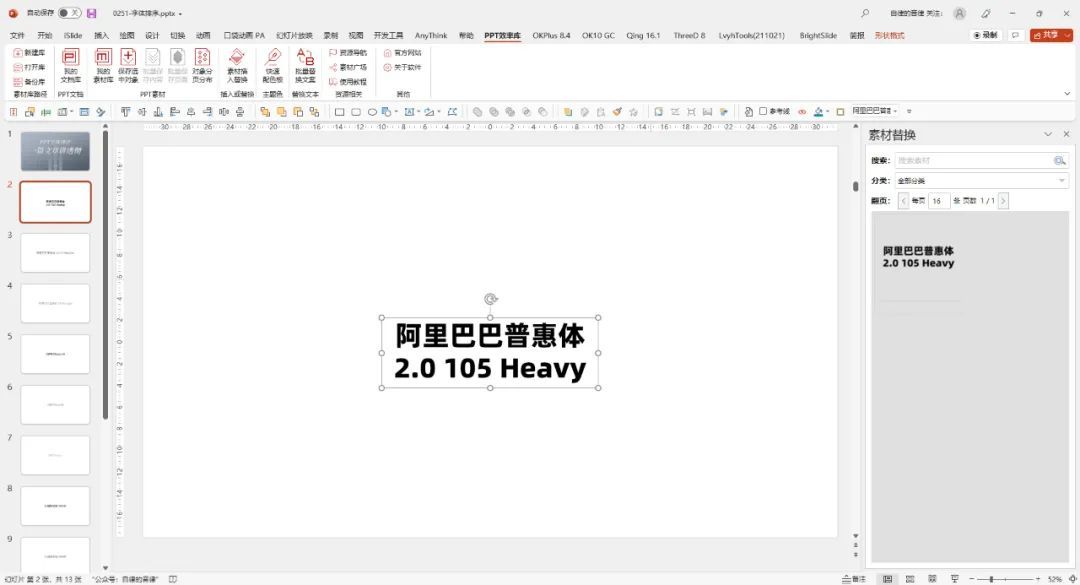Switch to normal view icon in status bar

pos(888,579)
